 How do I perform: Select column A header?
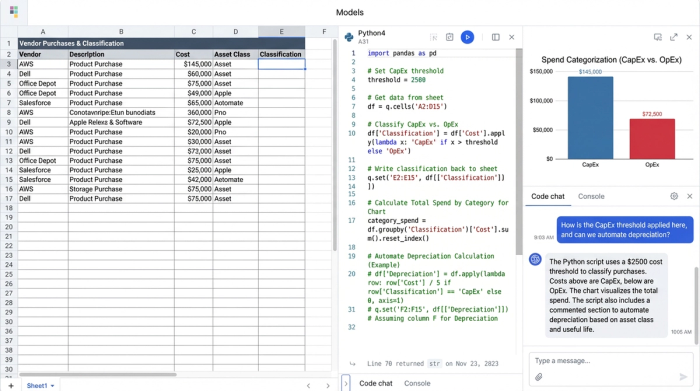[43, 32]
